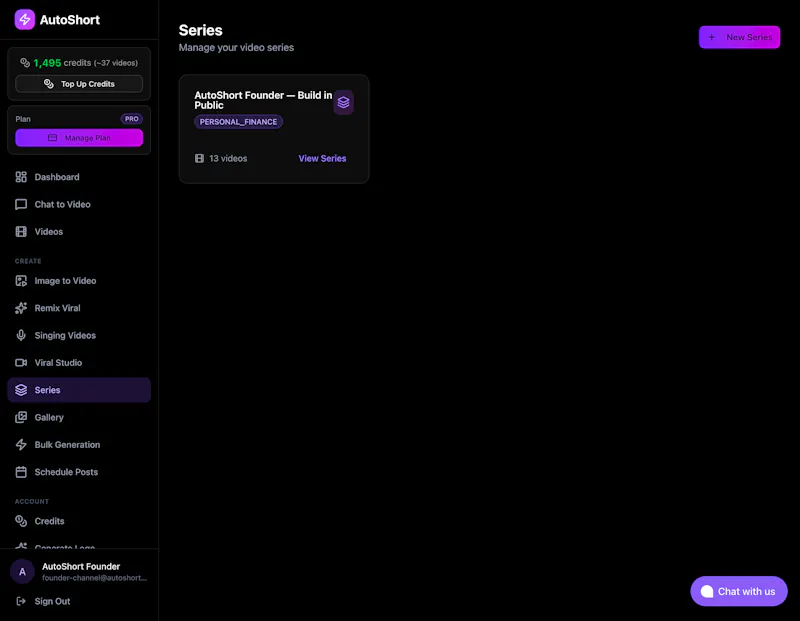Click the Chat to Video speech bubble icon
Viewport: 800px width, 621px height.
tap(21, 204)
